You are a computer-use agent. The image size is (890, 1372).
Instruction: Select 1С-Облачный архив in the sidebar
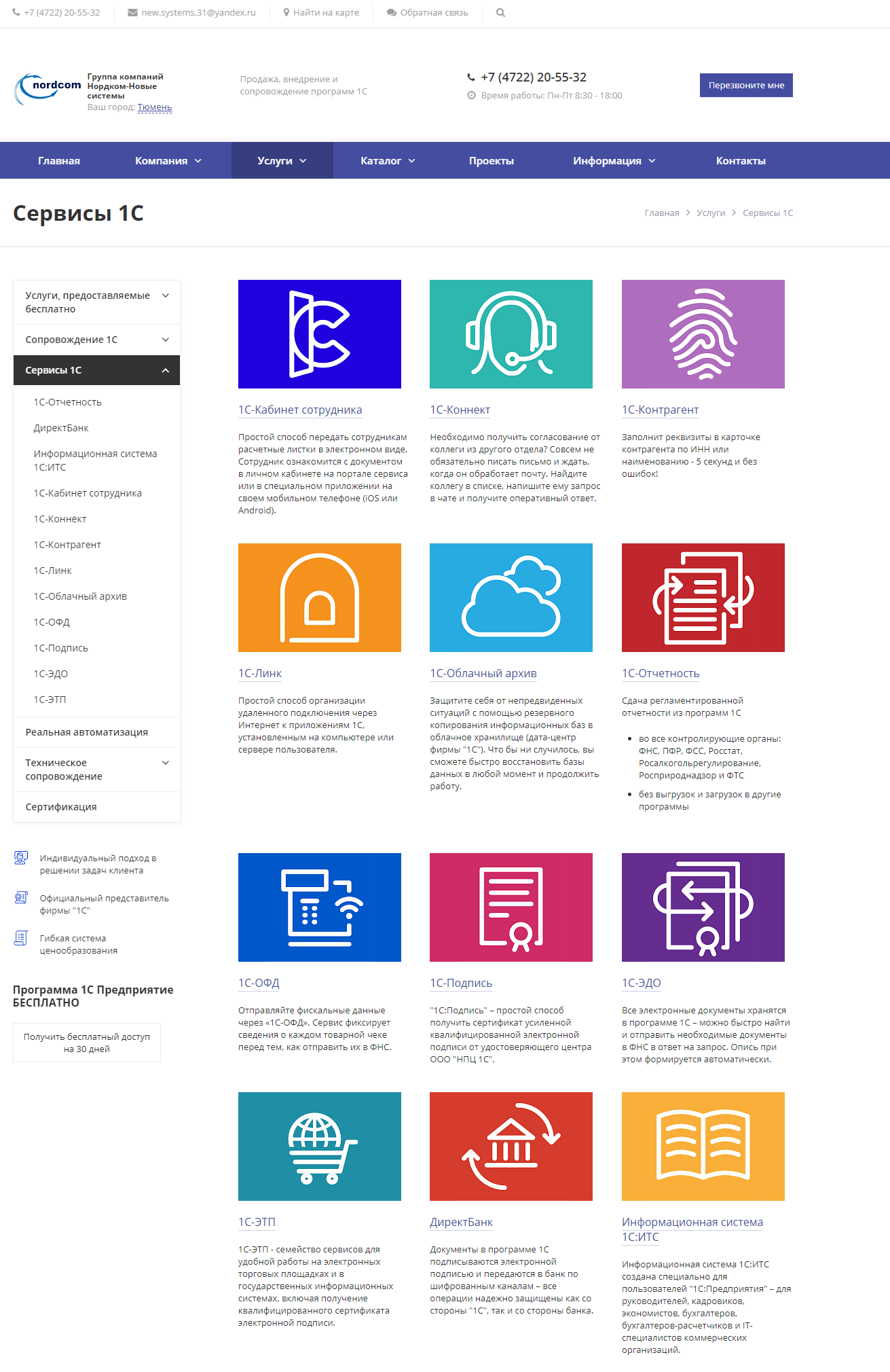tap(80, 596)
